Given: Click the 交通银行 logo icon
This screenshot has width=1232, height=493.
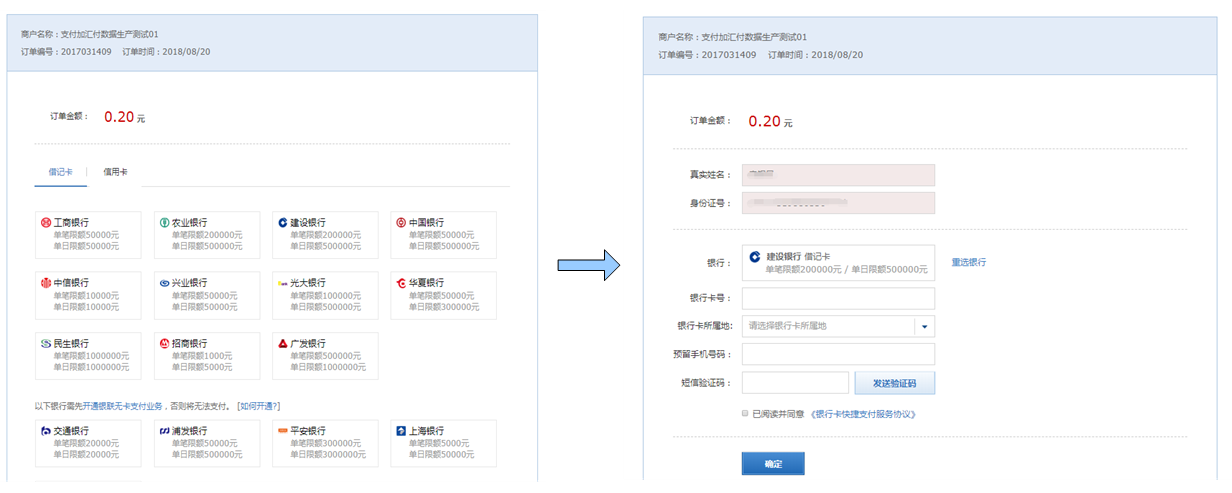Looking at the screenshot, I should [46, 431].
